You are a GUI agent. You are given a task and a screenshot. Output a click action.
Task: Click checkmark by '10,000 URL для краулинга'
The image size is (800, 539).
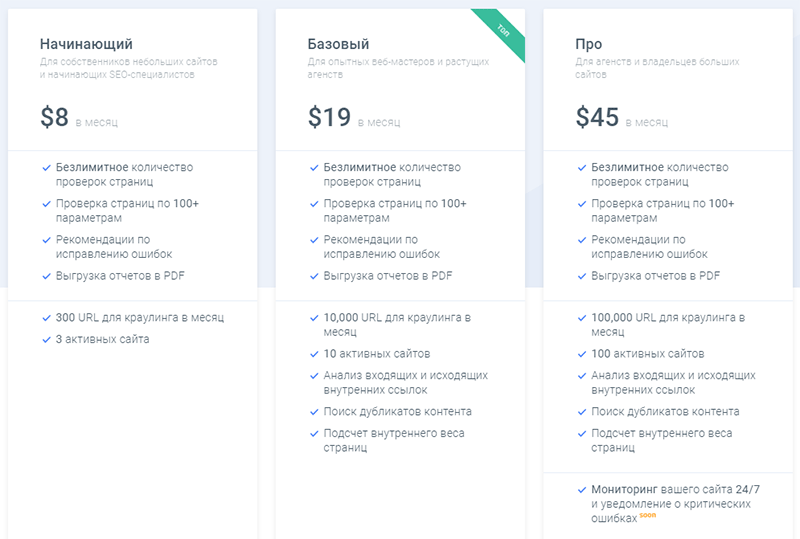click(314, 318)
